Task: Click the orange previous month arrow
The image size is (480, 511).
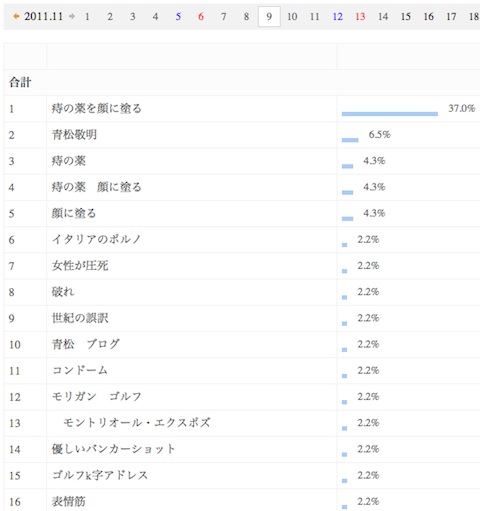Action: pos(16,16)
